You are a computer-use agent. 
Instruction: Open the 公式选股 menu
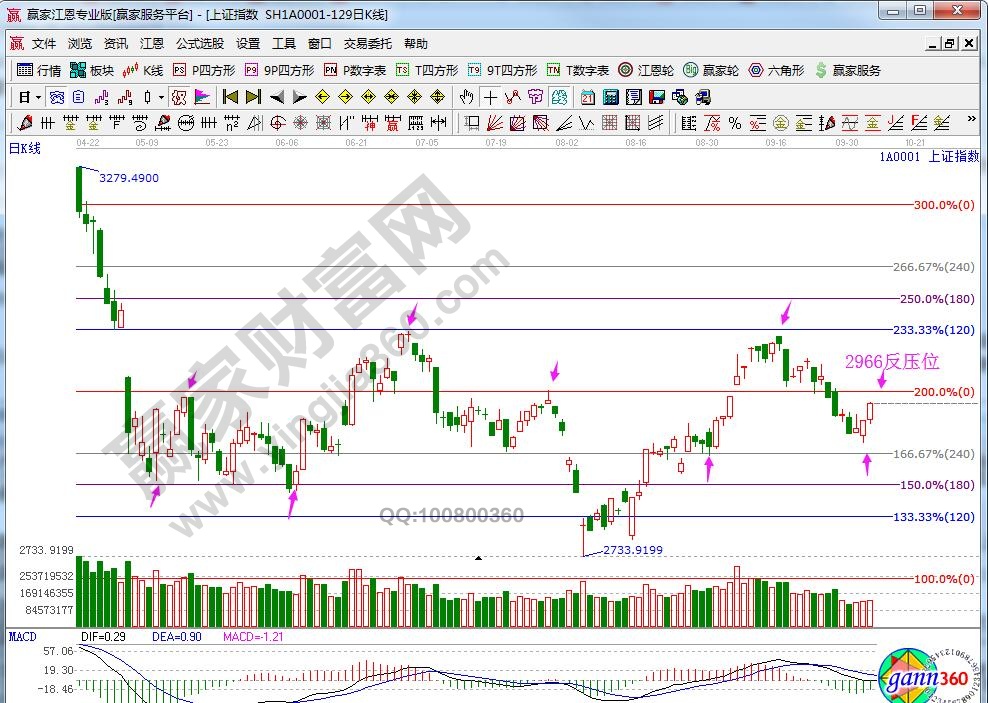coord(200,44)
